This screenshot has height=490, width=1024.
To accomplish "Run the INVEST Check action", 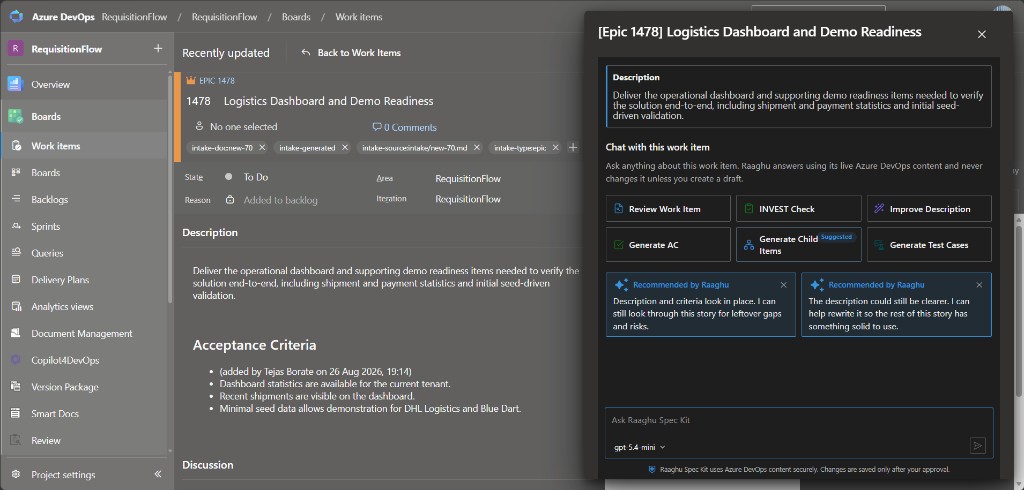I will 799,208.
